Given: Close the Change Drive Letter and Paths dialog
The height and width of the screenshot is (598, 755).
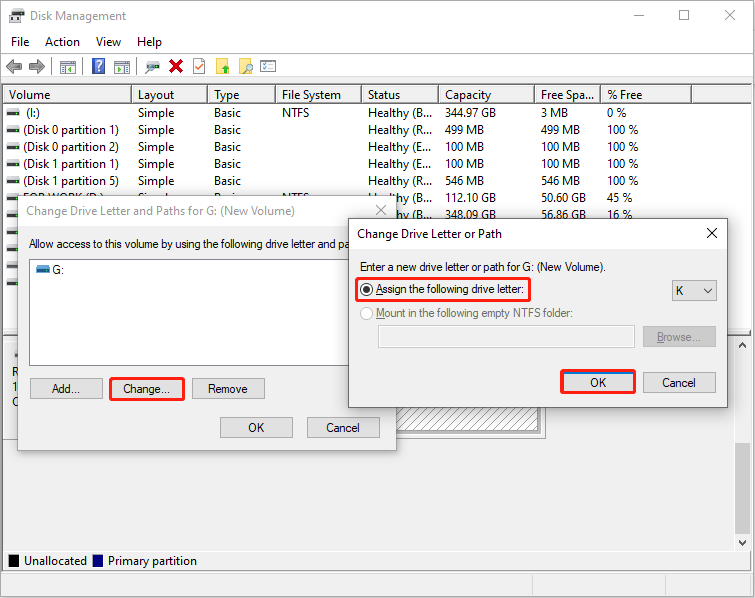Looking at the screenshot, I should point(381,210).
